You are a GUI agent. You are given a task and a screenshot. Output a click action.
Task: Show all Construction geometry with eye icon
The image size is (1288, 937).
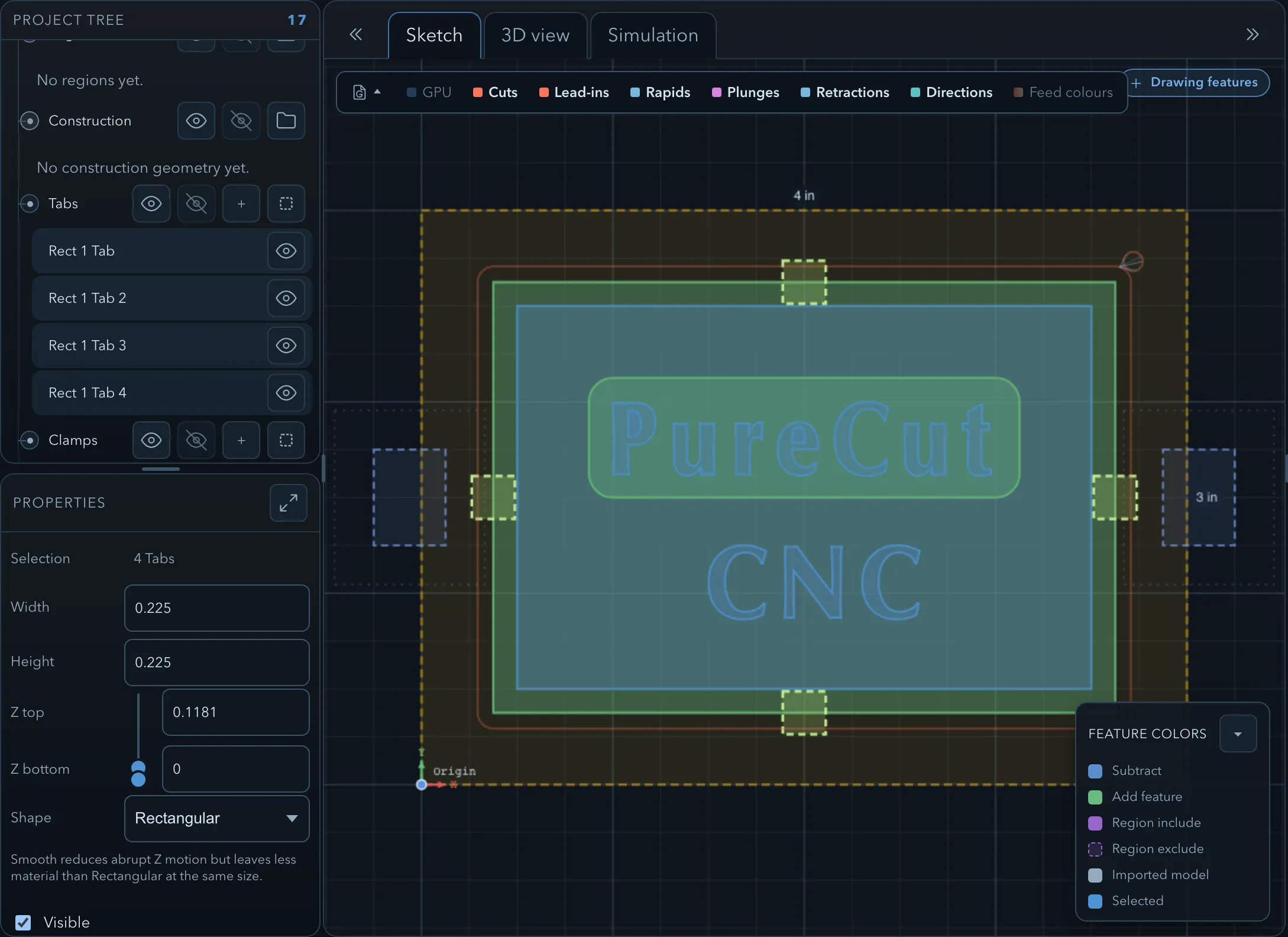tap(196, 121)
